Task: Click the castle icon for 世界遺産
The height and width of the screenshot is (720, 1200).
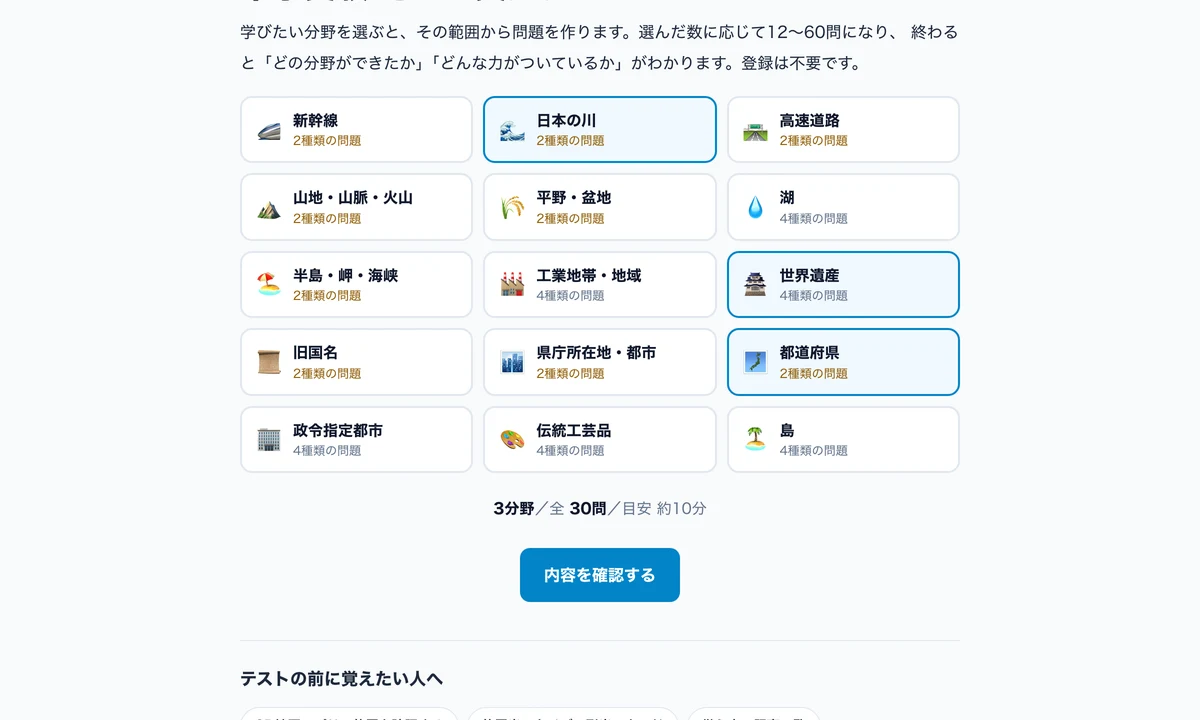Action: pos(755,285)
